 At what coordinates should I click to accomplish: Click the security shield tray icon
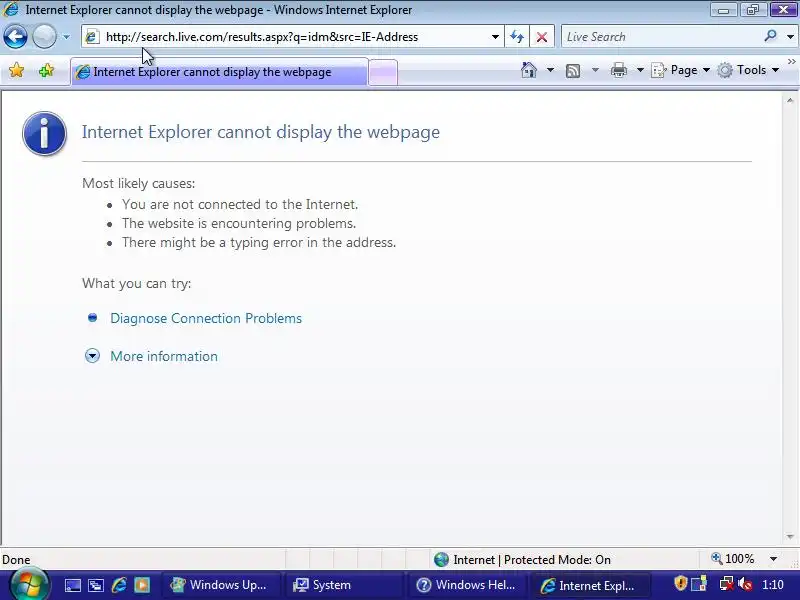click(x=680, y=583)
